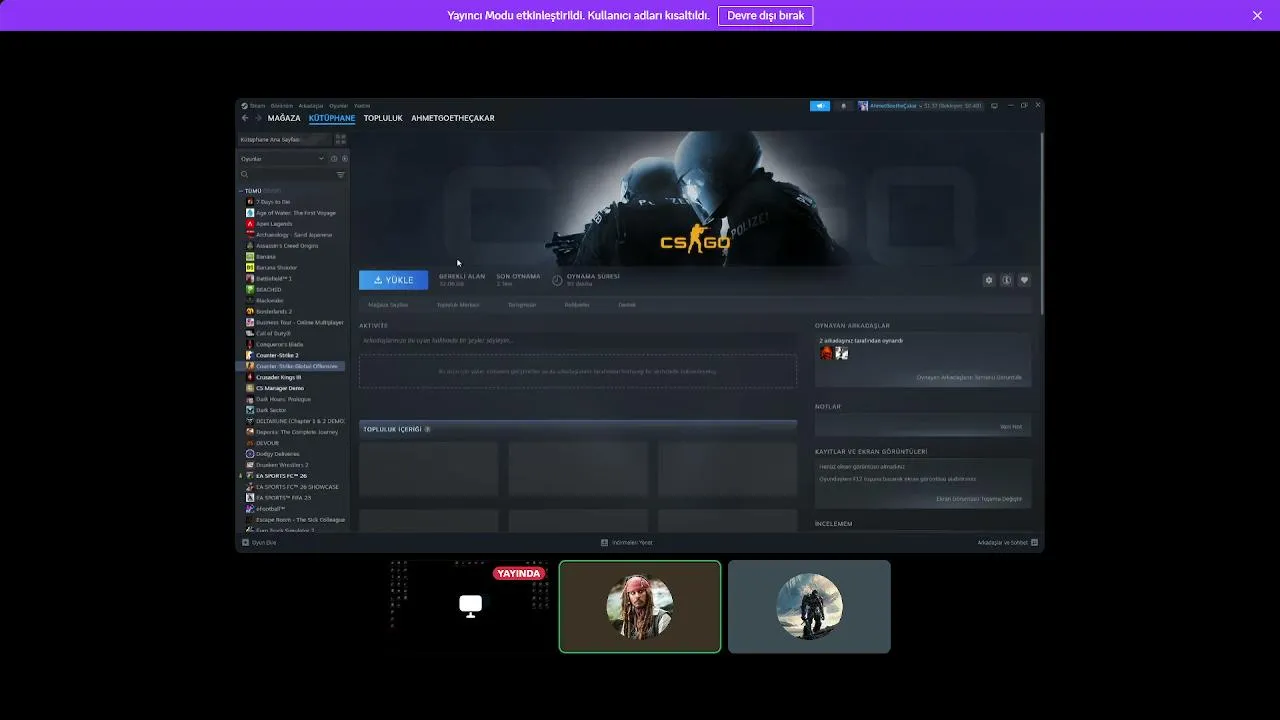Screen dimensions: 1280x720
Task: Open the Arkadaşlar menu
Action: tap(311, 105)
